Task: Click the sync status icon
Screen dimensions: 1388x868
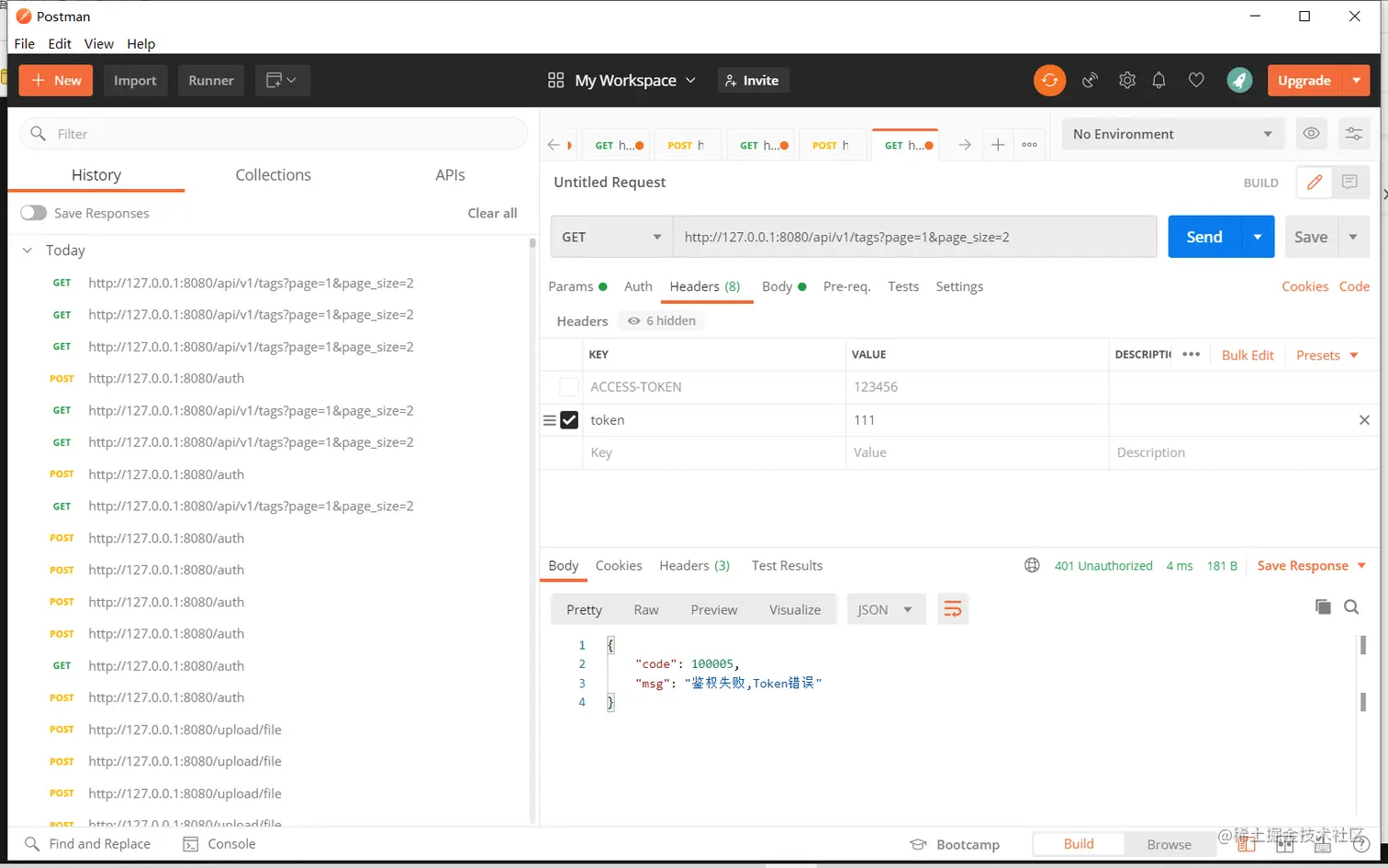Action: pos(1049,81)
